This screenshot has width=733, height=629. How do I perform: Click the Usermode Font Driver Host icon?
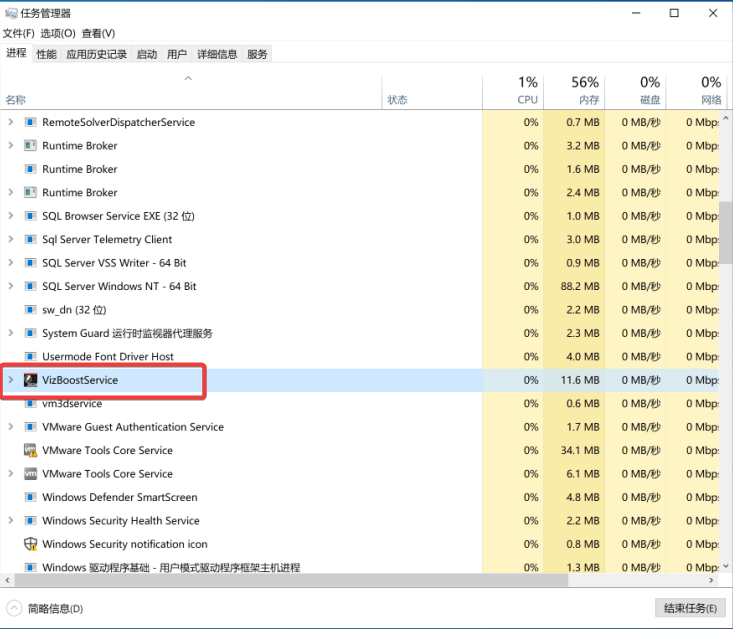(x=30, y=357)
